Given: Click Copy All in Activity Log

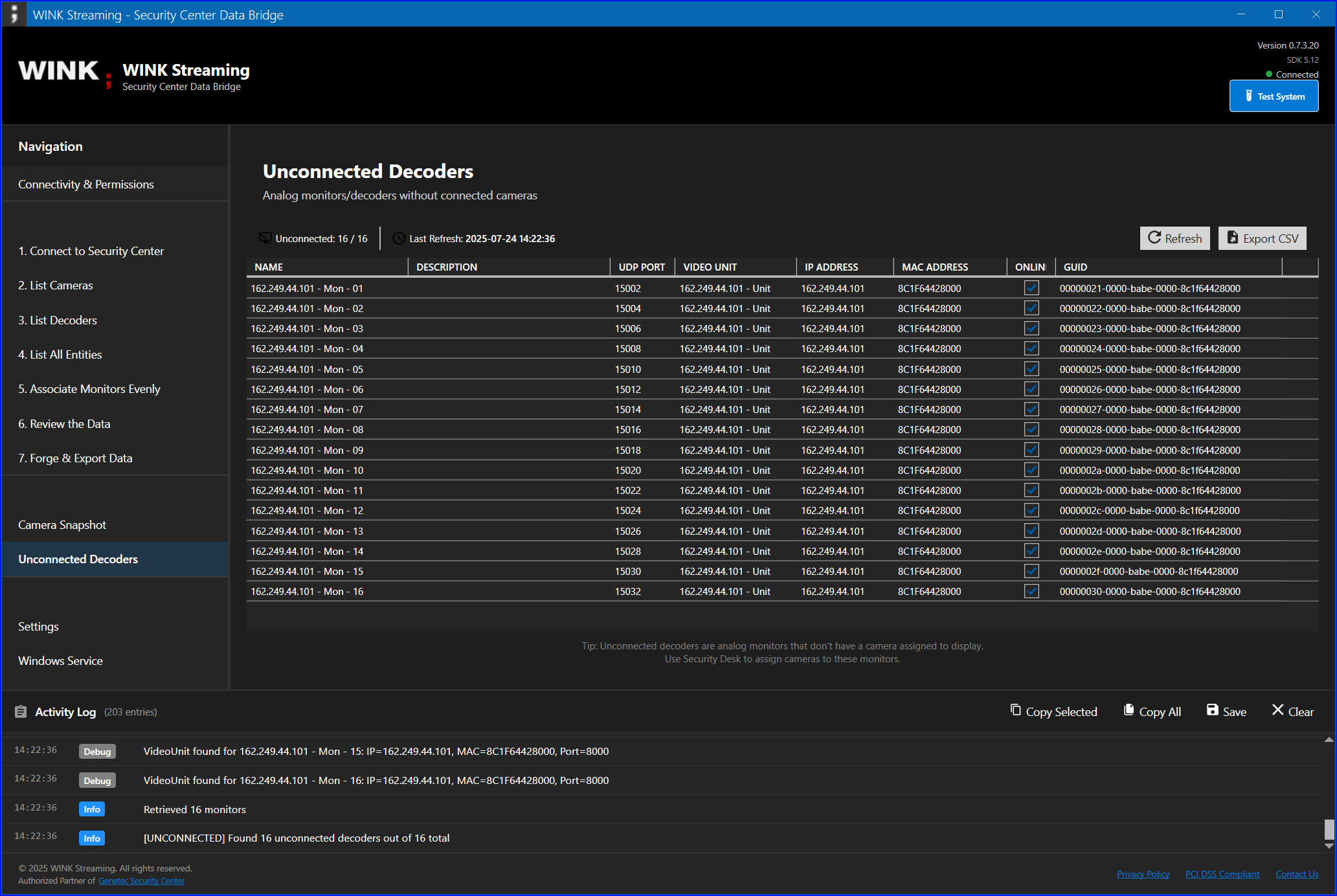Looking at the screenshot, I should (x=1152, y=711).
